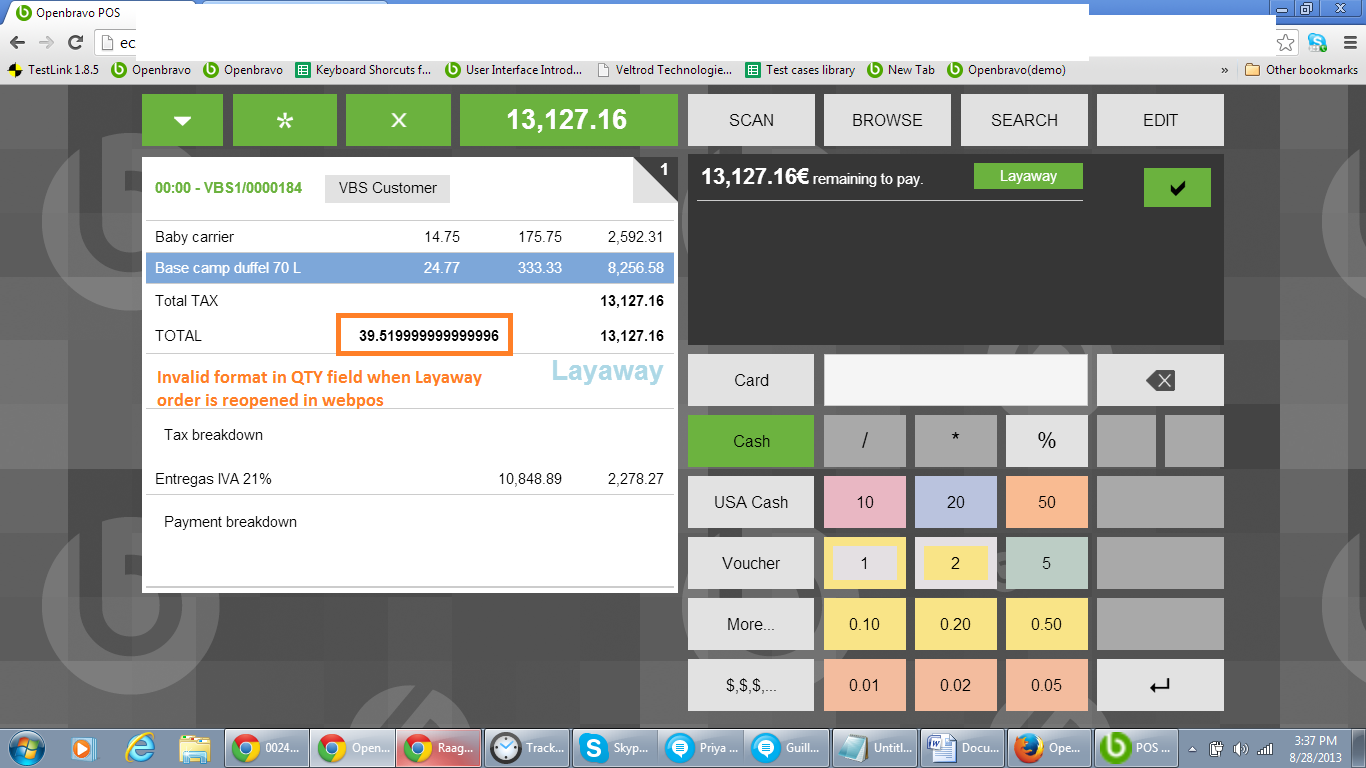Switch to the BROWSE tab
The image size is (1366, 768).
click(x=887, y=120)
